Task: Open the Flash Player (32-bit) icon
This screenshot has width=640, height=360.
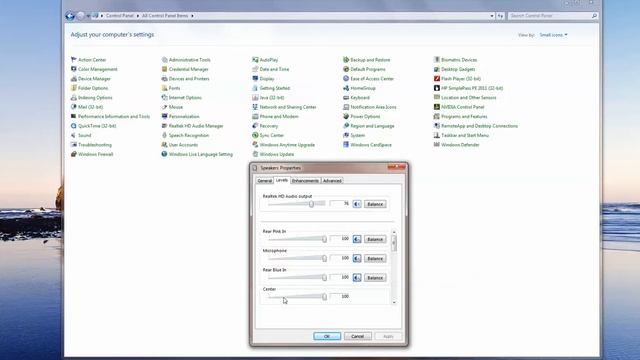Action: point(437,78)
